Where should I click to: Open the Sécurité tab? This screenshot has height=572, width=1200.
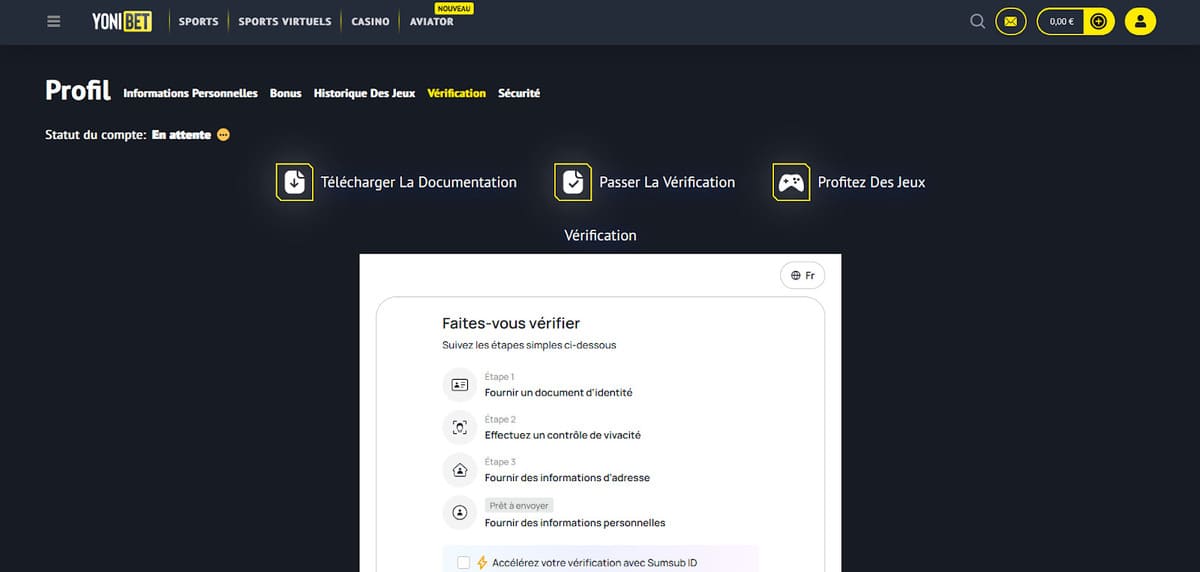(x=519, y=93)
